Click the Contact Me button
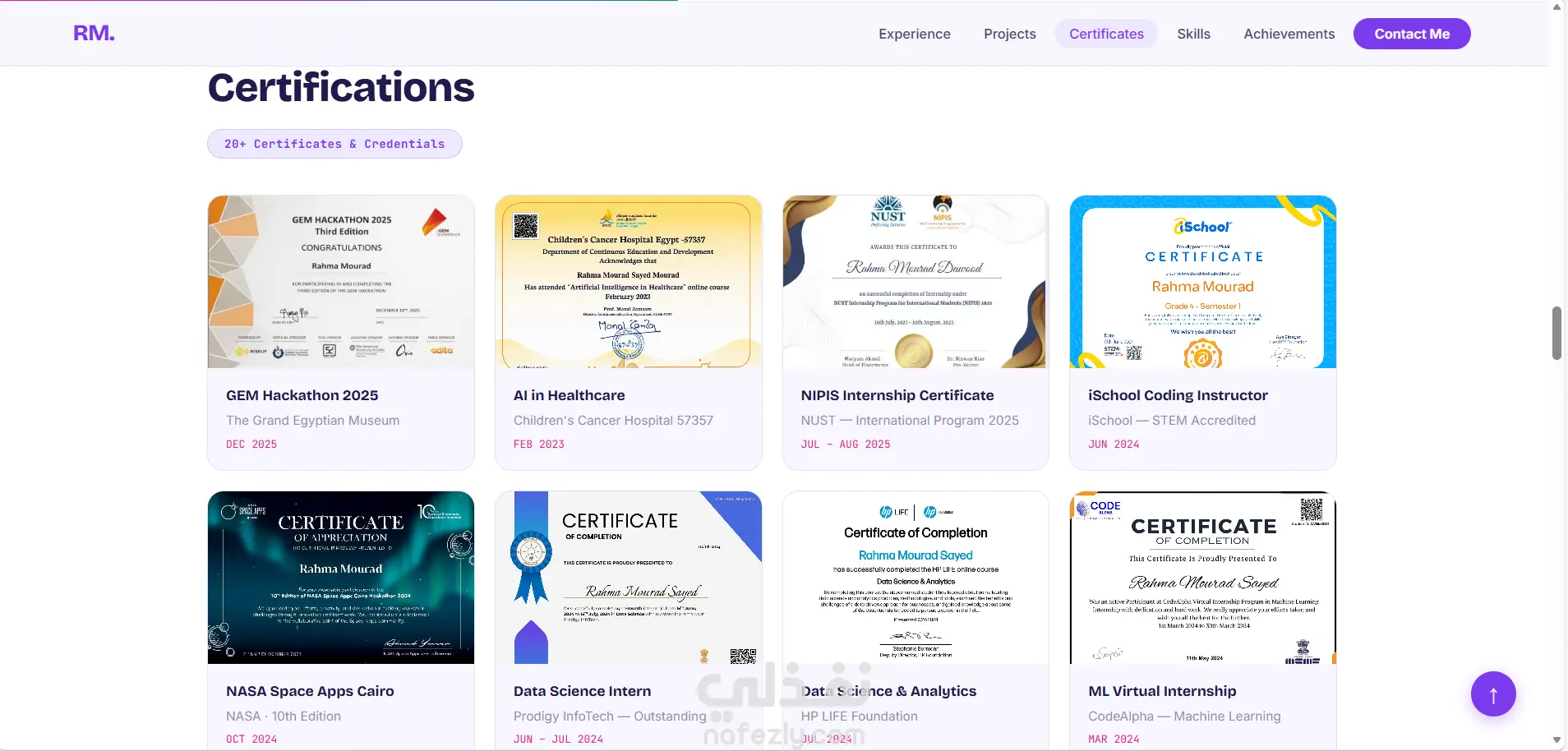The width and height of the screenshot is (1568, 751). tap(1412, 34)
